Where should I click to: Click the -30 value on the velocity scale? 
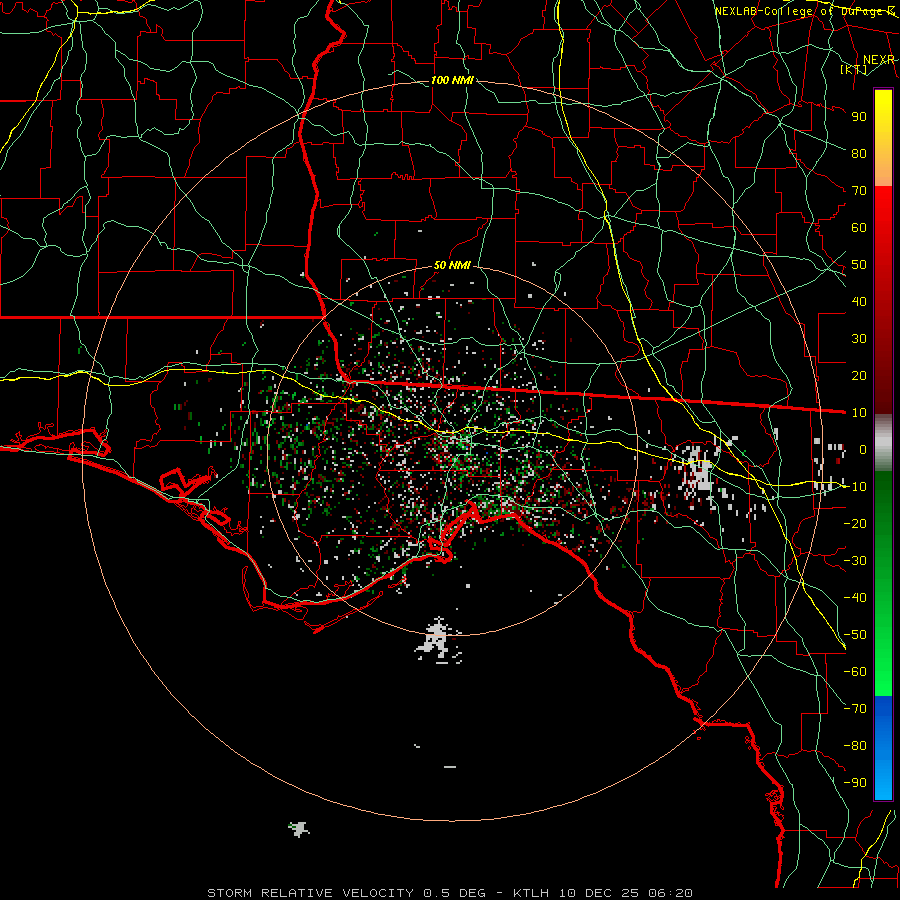855,561
